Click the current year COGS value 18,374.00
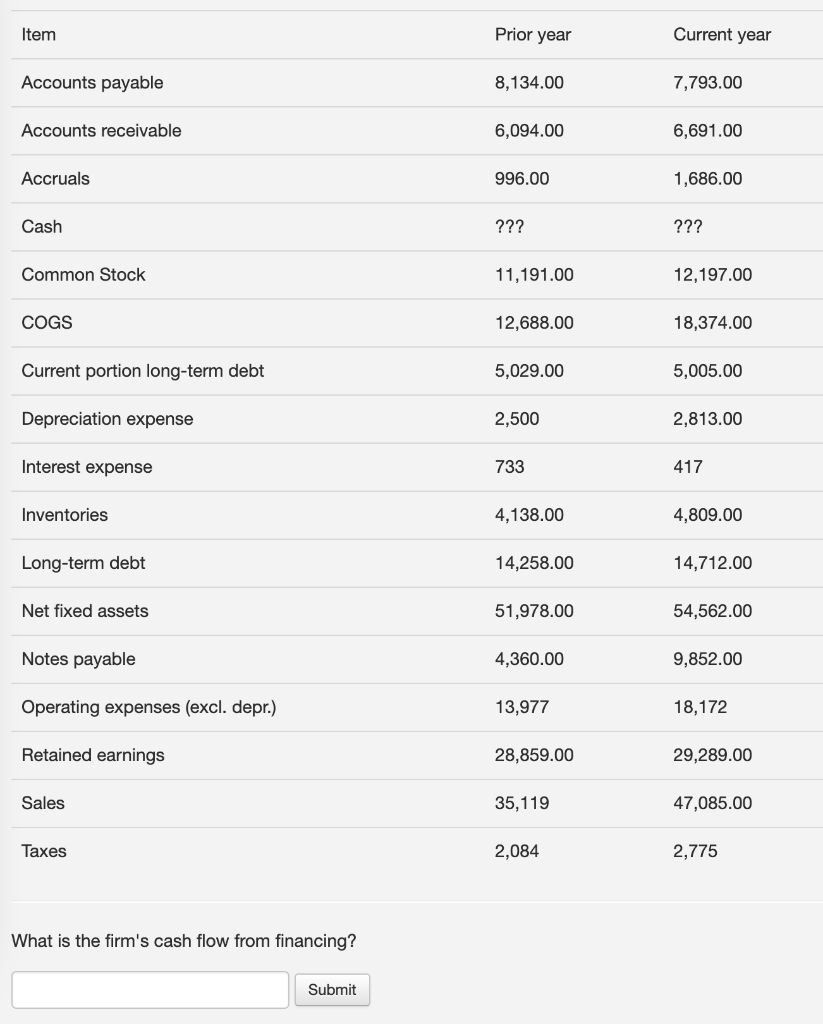This screenshot has width=823, height=1024. coord(713,323)
